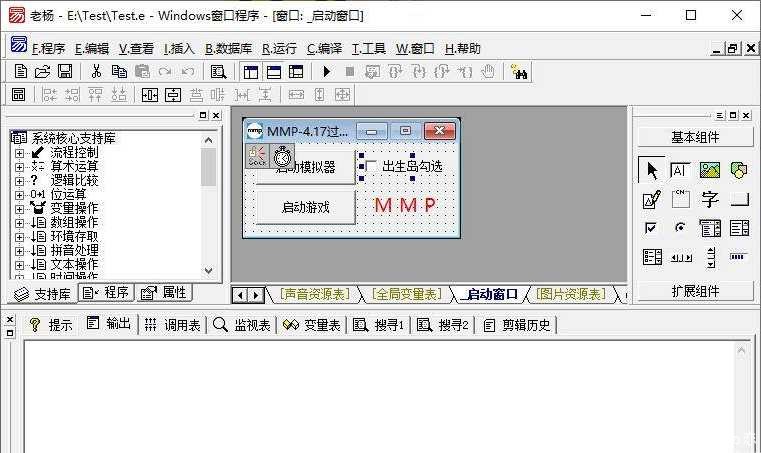Expand the 算术运算 tree node
Viewport: 761px width, 453px height.
pyautogui.click(x=19, y=167)
